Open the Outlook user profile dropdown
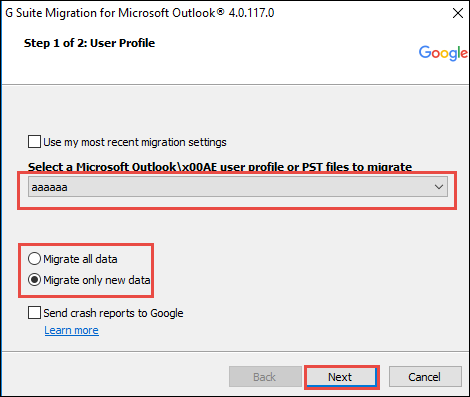The height and width of the screenshot is (397, 470). (238, 187)
